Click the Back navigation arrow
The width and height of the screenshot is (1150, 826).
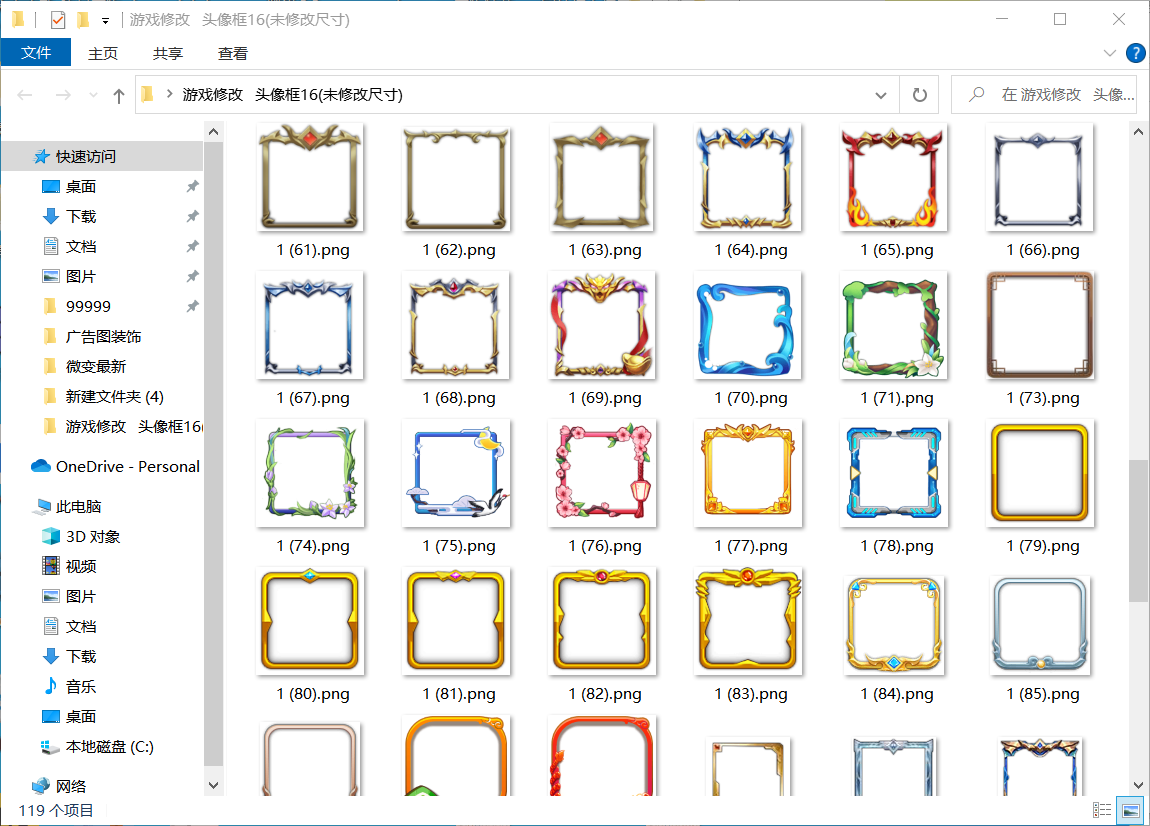click(x=26, y=95)
